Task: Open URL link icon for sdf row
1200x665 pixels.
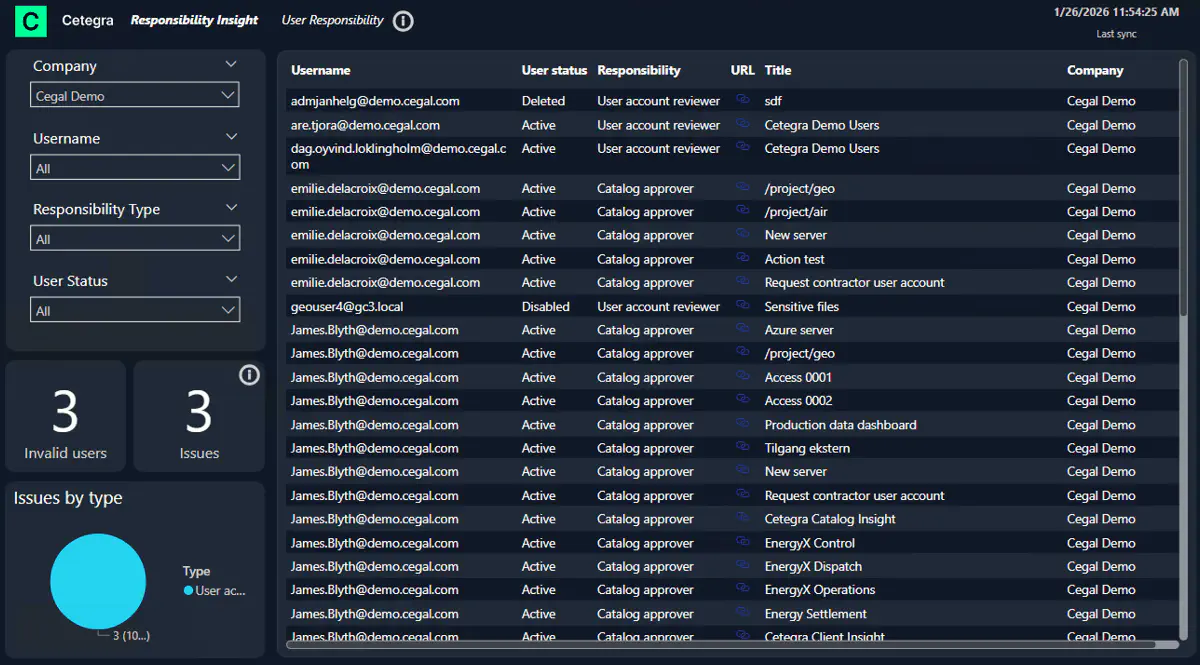Action: pyautogui.click(x=743, y=100)
